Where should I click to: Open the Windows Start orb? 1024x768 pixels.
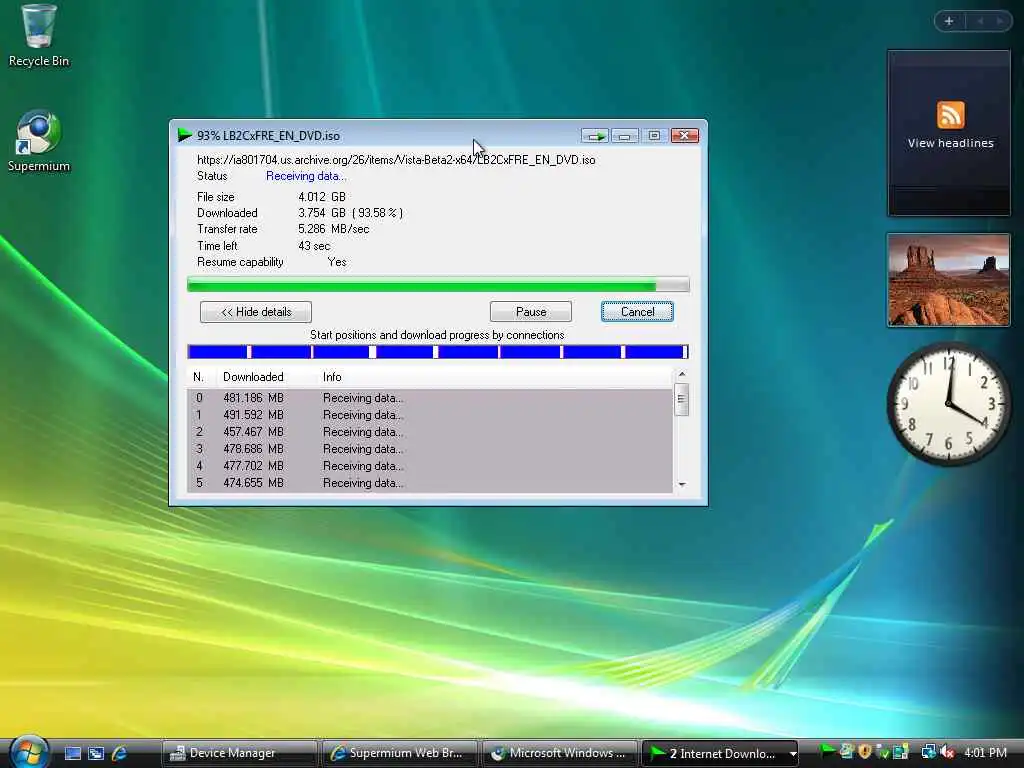pyautogui.click(x=28, y=752)
